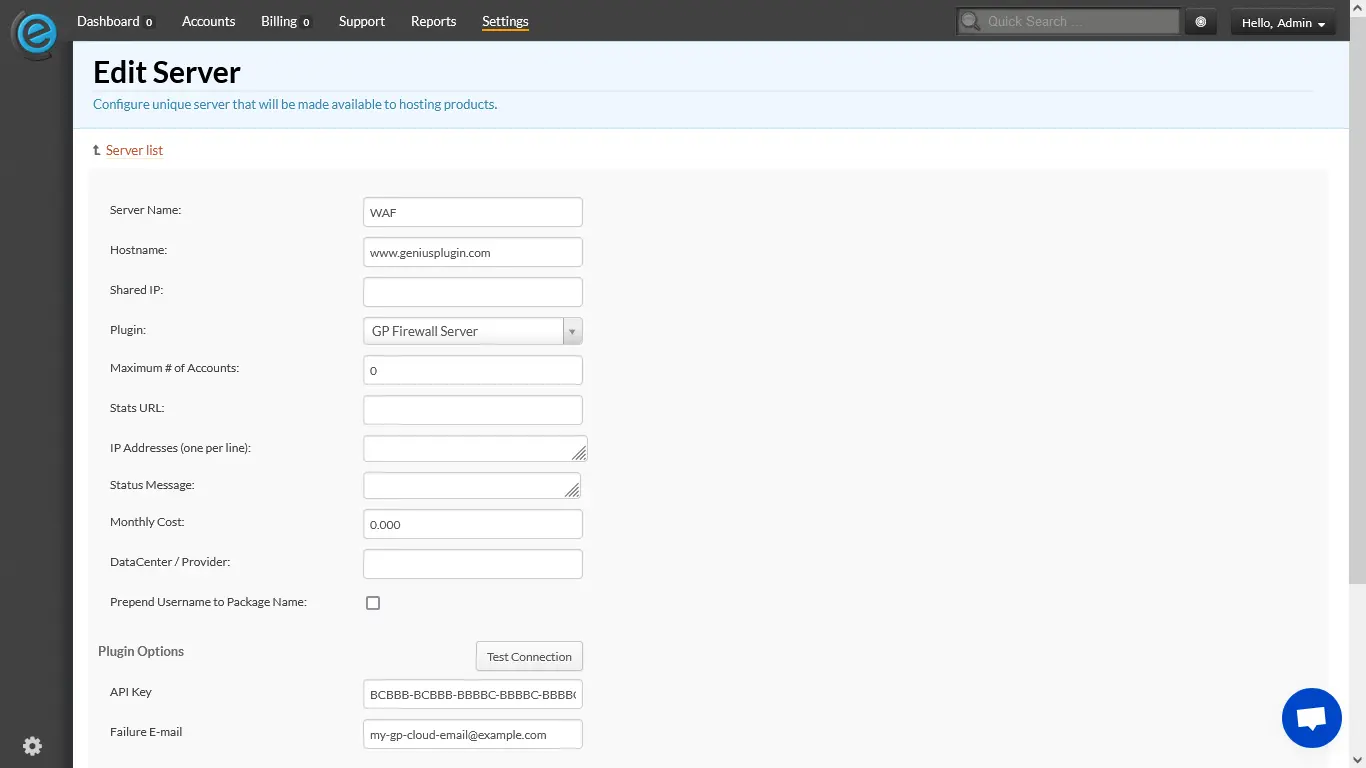Click the up-arrow icon beside Server list
Image resolution: width=1366 pixels, height=768 pixels.
(96, 150)
